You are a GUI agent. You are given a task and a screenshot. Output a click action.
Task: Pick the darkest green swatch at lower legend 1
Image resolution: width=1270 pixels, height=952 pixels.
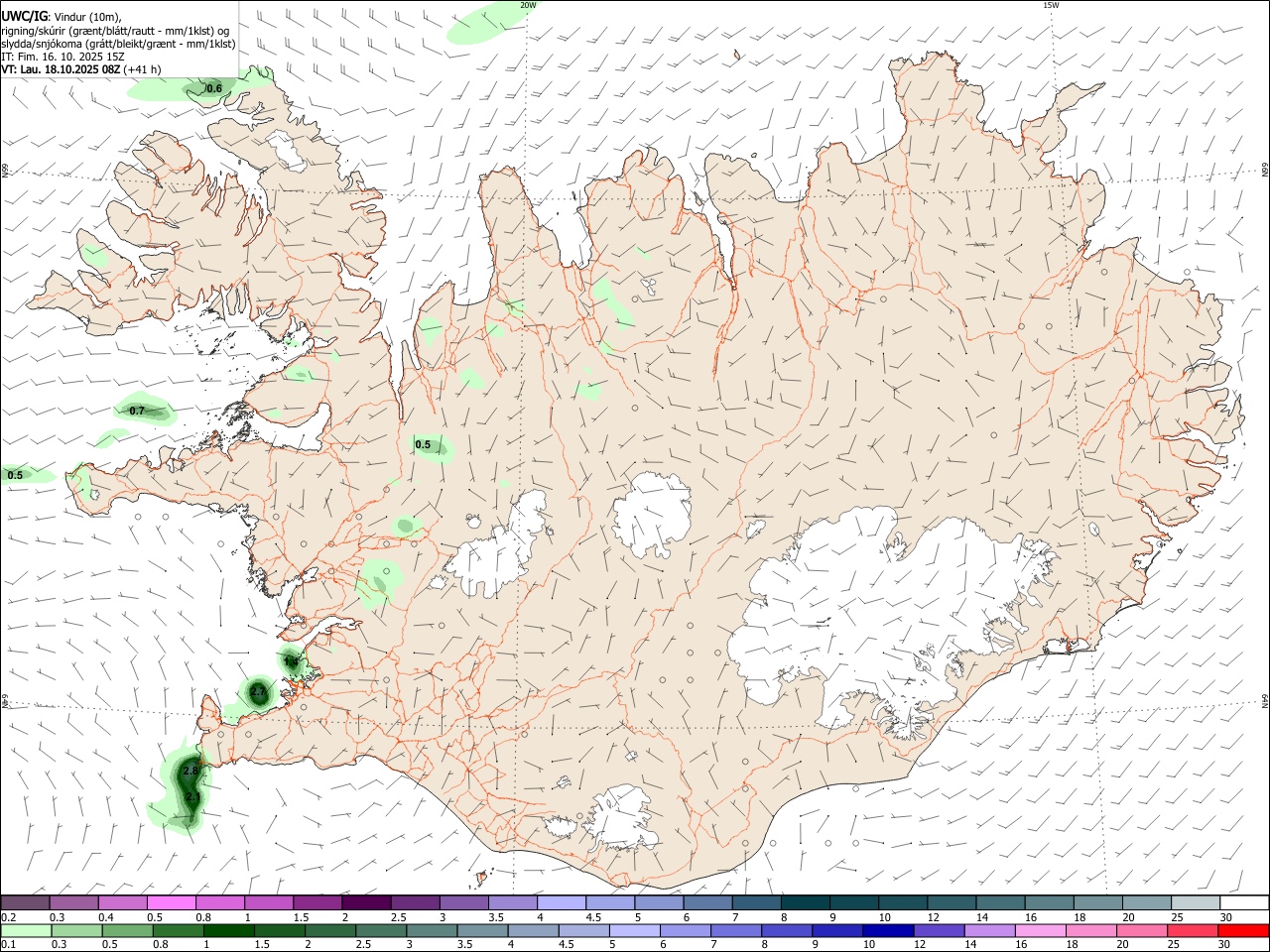228,930
